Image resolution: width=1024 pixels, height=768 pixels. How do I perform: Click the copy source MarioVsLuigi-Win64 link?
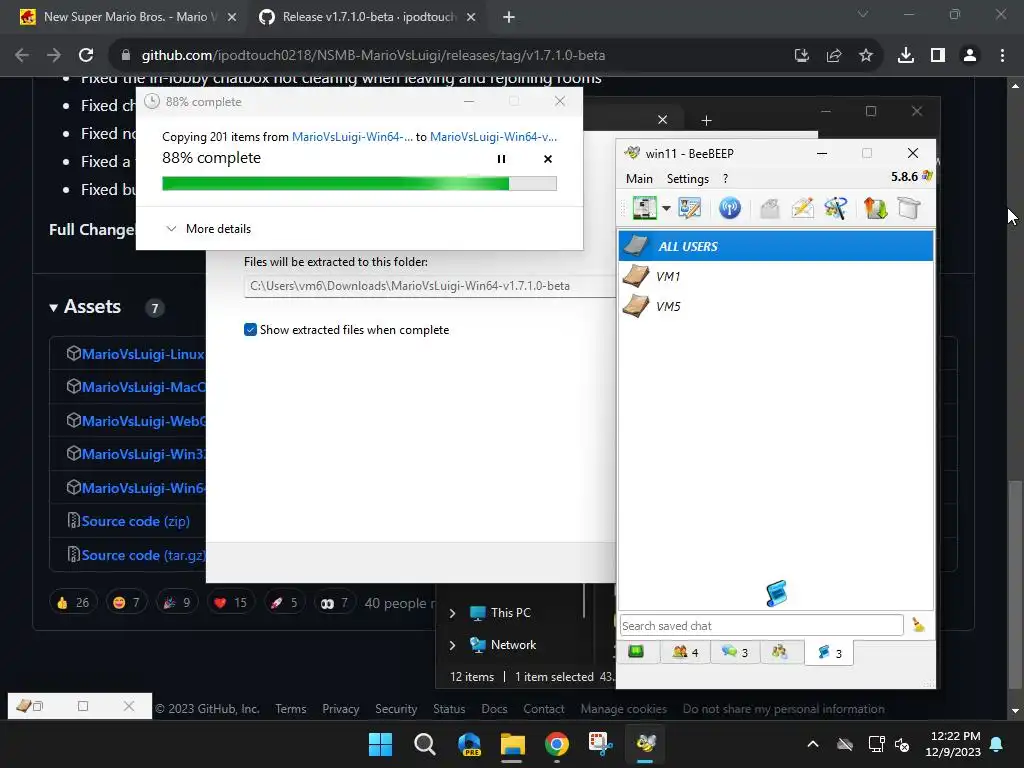coord(352,136)
